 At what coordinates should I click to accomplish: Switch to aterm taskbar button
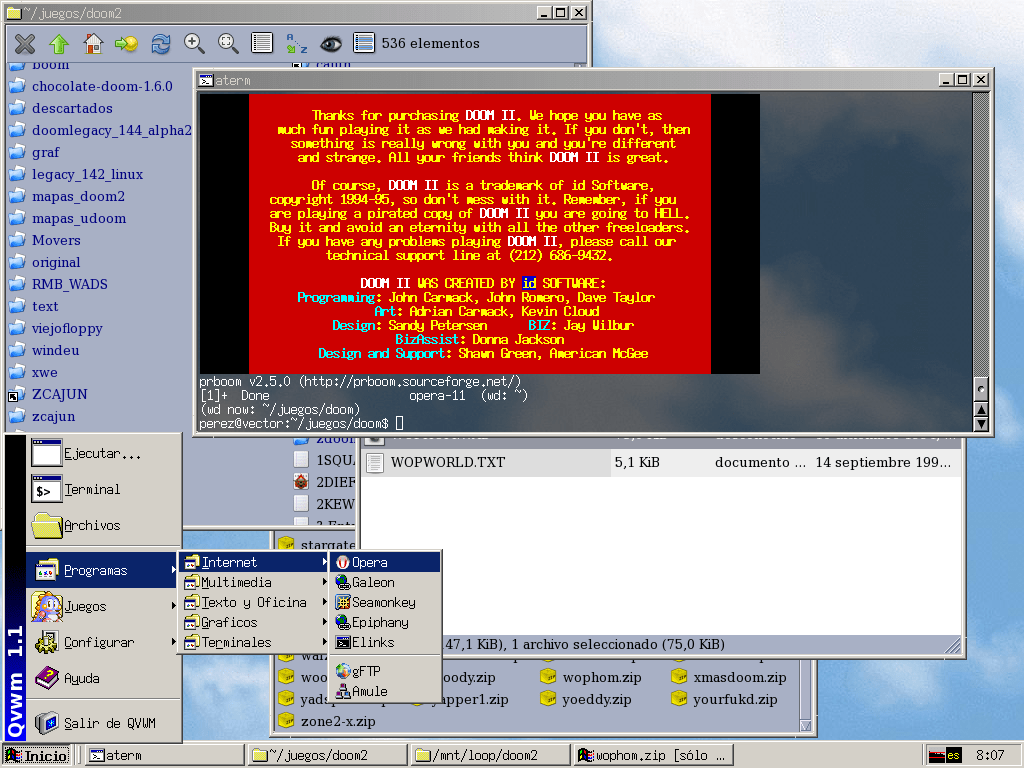click(x=165, y=756)
